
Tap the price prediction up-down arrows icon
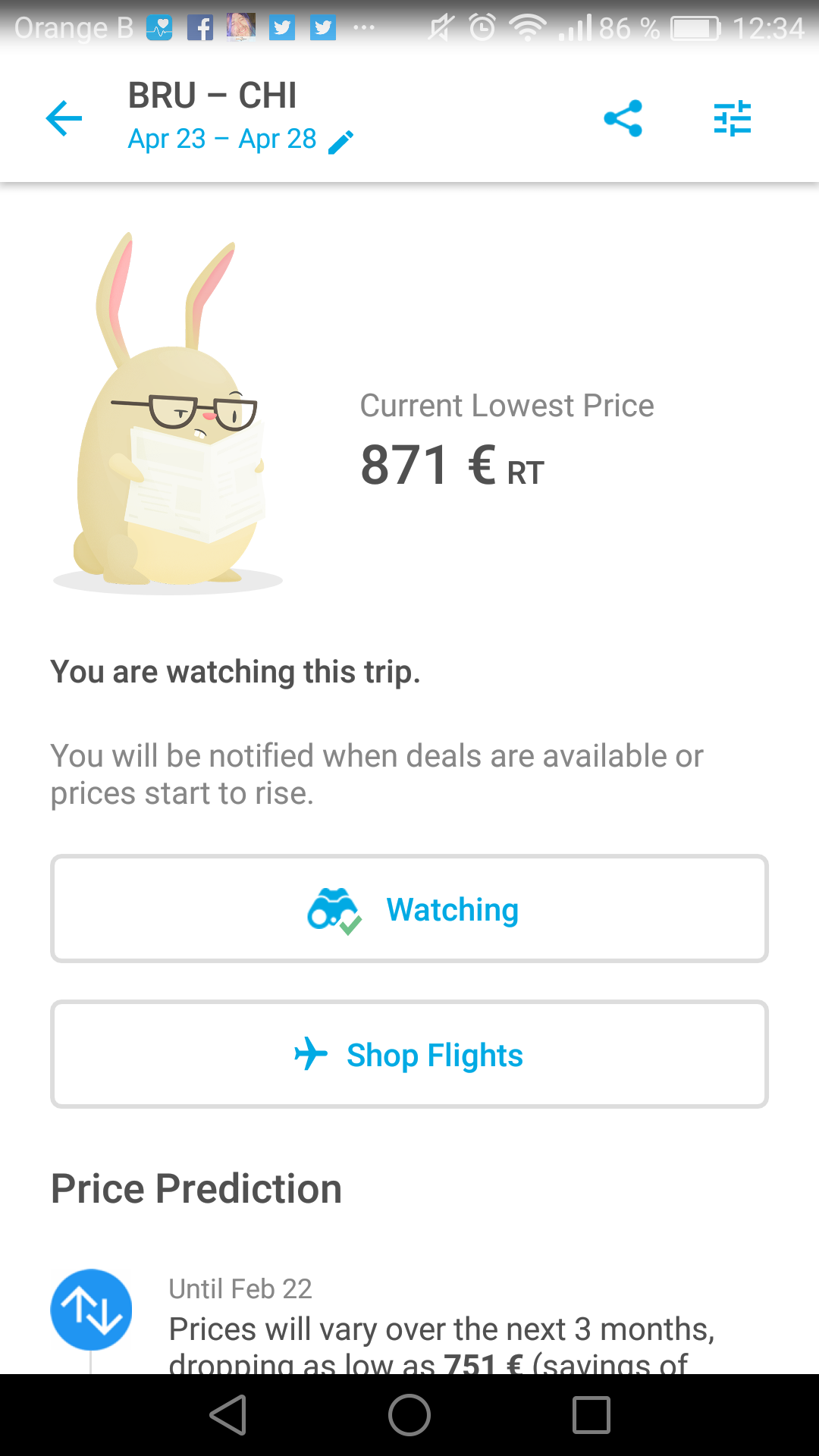click(x=91, y=1310)
